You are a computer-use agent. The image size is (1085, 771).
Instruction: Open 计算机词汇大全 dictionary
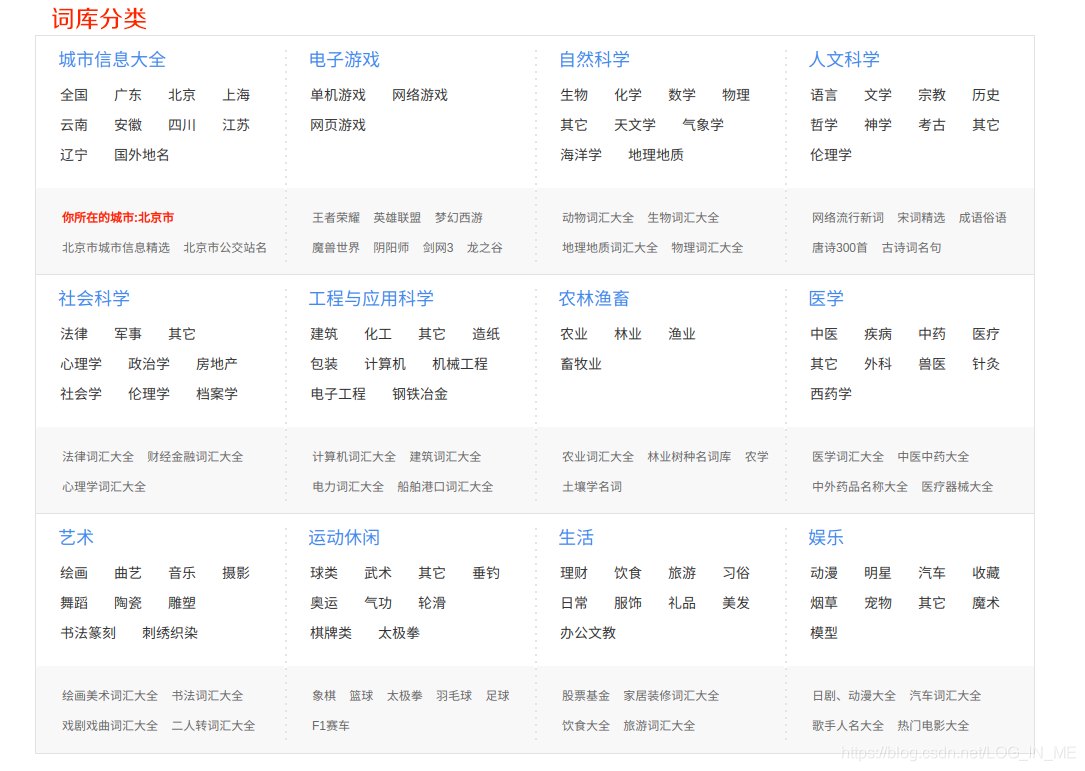354,457
